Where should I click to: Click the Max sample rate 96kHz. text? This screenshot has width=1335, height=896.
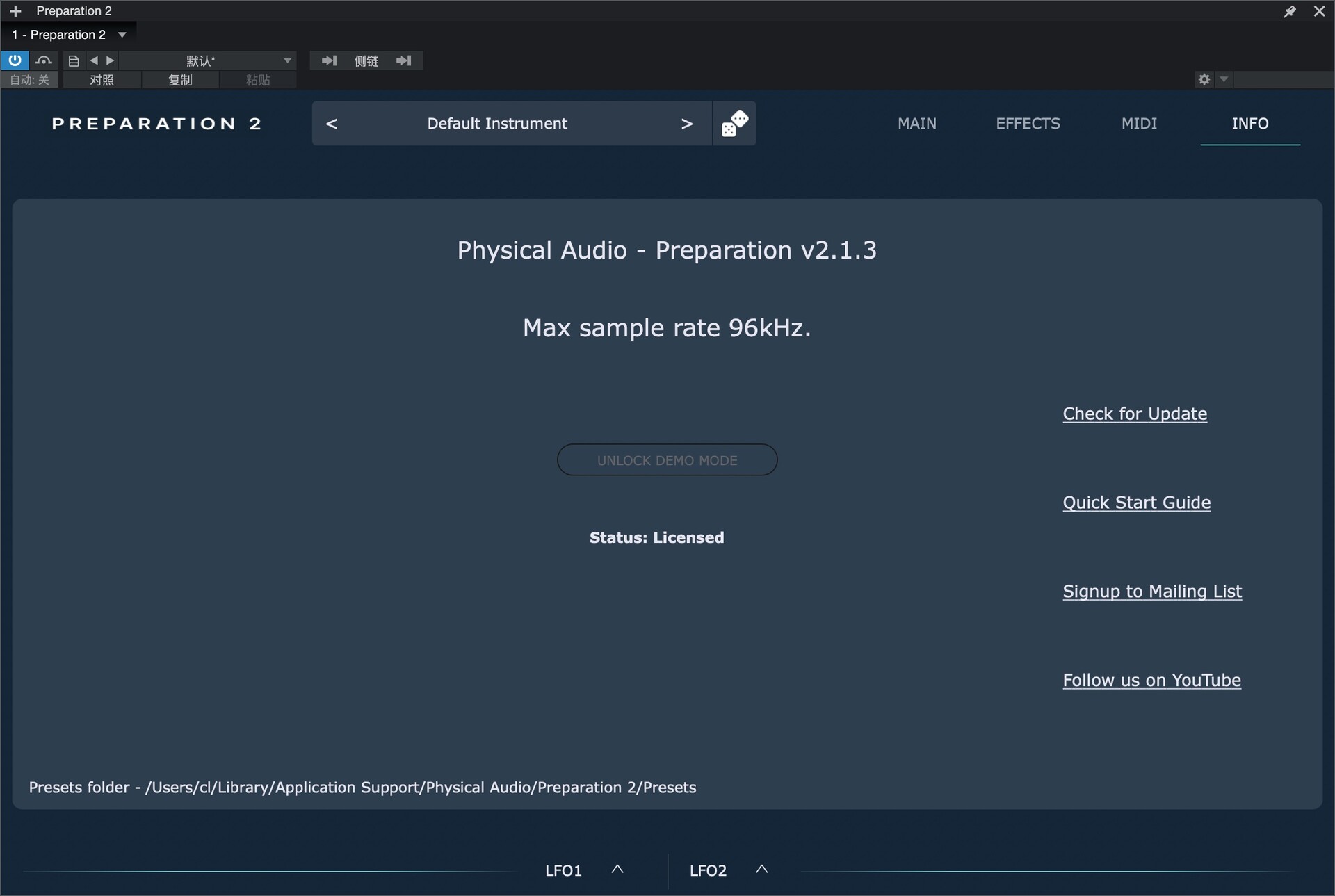(667, 327)
